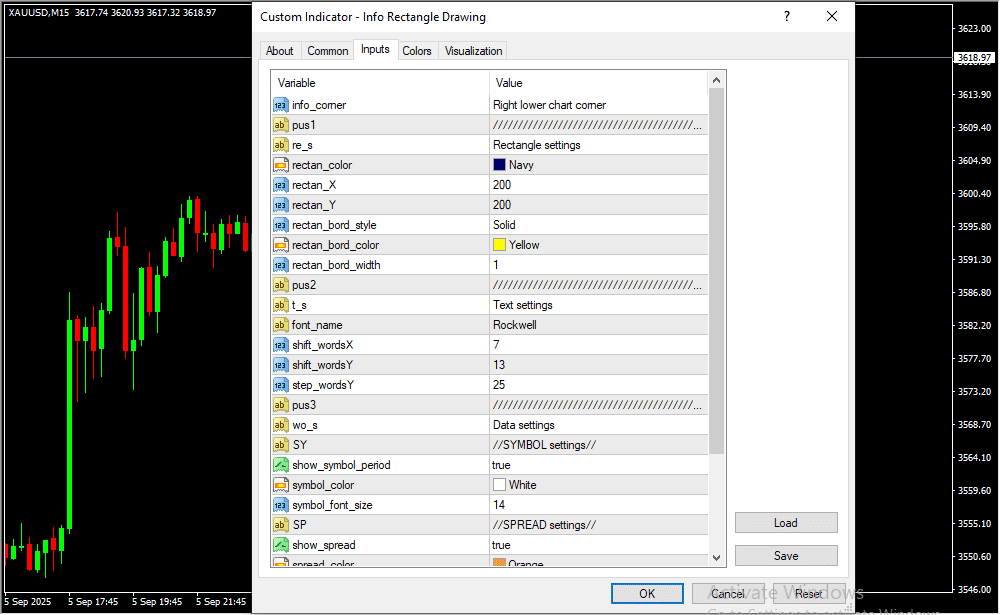Open the rectan_color Navy color dropdown
1000x615 pixels.
[598, 165]
